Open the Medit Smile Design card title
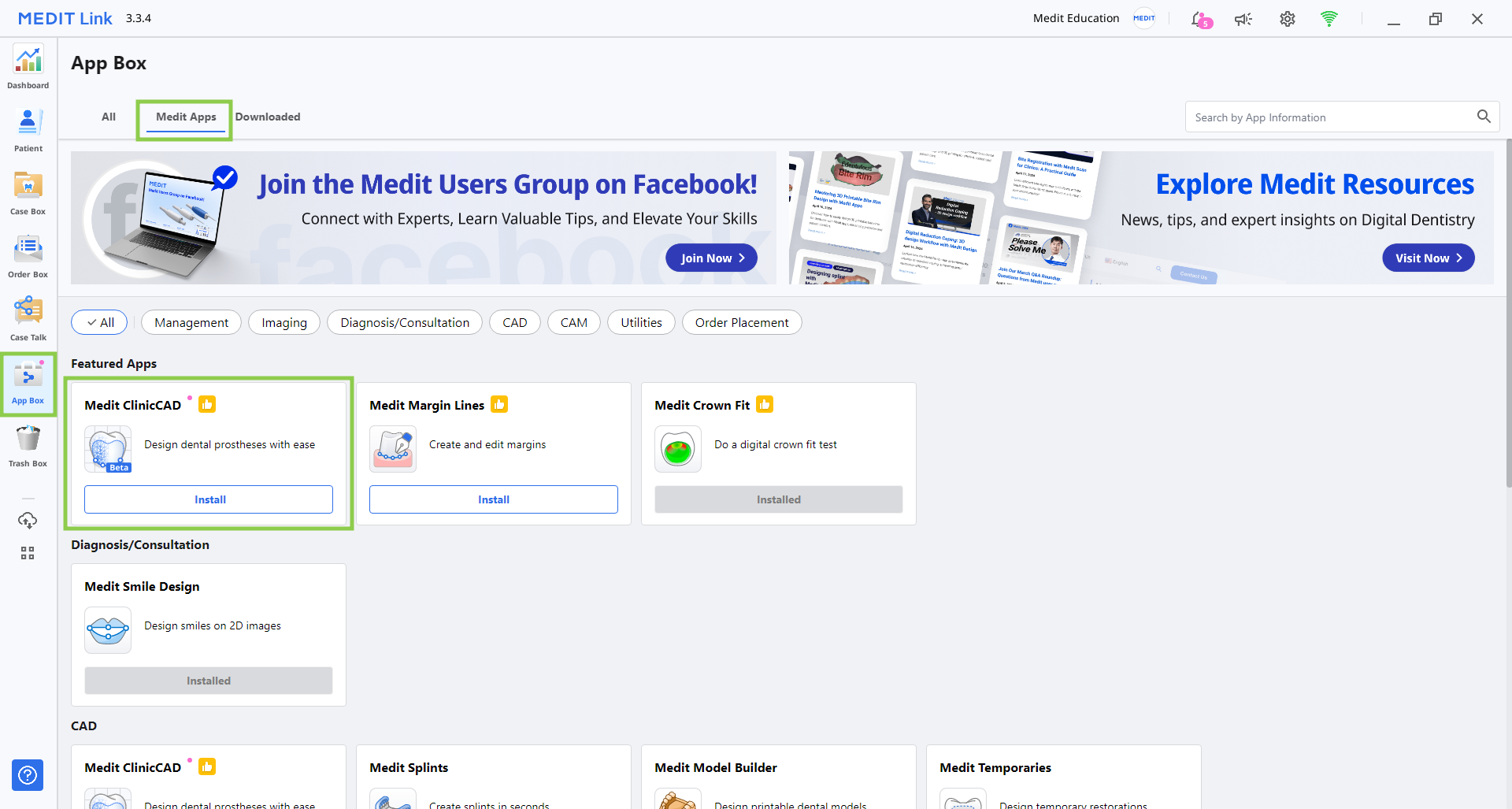Screen dimensions: 1512x809 [x=142, y=586]
